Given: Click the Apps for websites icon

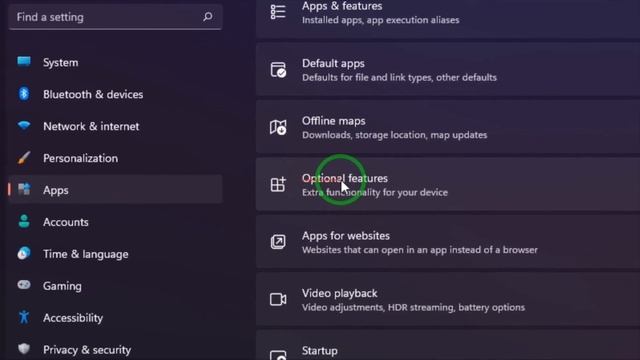Looking at the screenshot, I should [278, 242].
